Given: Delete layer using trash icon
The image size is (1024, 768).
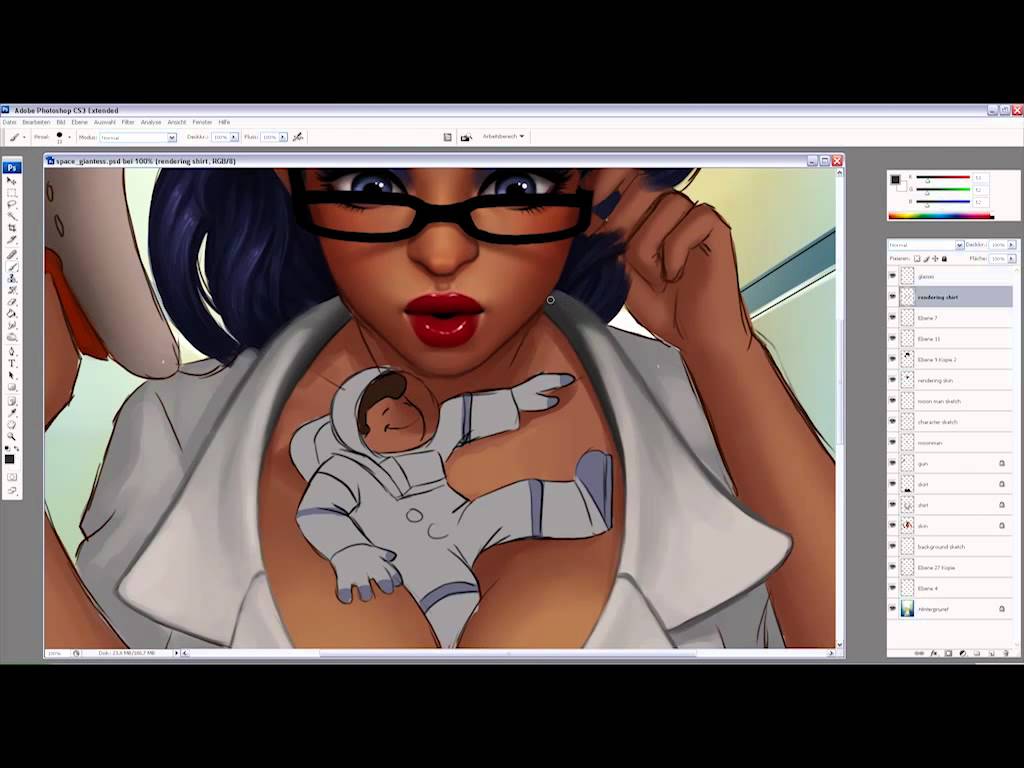Looking at the screenshot, I should pyautogui.click(x=1007, y=653).
